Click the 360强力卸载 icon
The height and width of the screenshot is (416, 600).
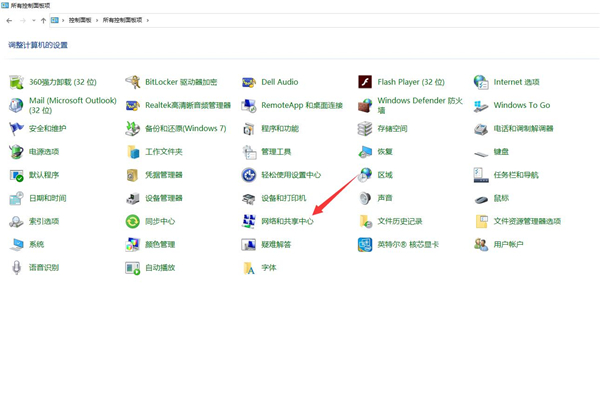coord(16,82)
